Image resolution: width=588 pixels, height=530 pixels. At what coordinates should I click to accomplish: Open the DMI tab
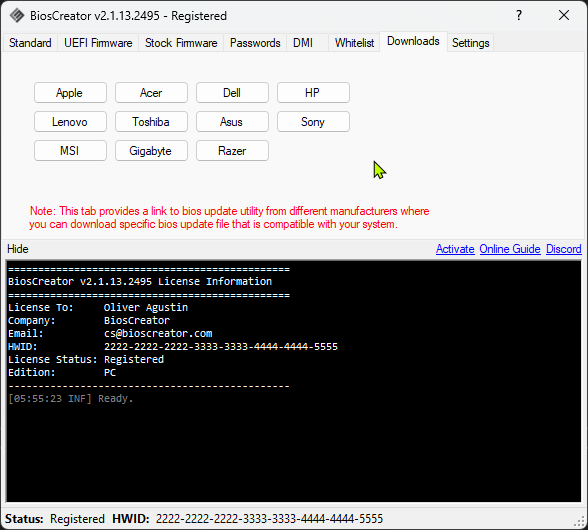[x=303, y=43]
